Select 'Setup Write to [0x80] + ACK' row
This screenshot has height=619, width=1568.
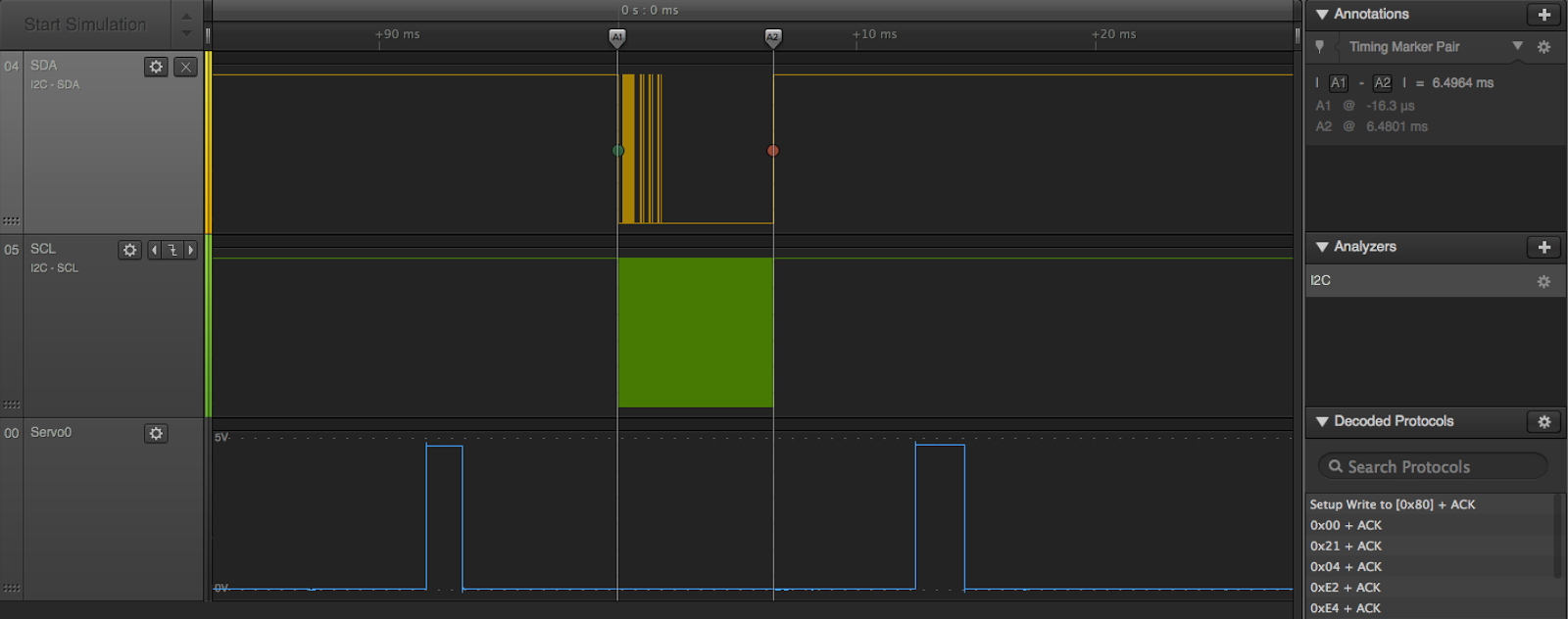(x=1393, y=504)
